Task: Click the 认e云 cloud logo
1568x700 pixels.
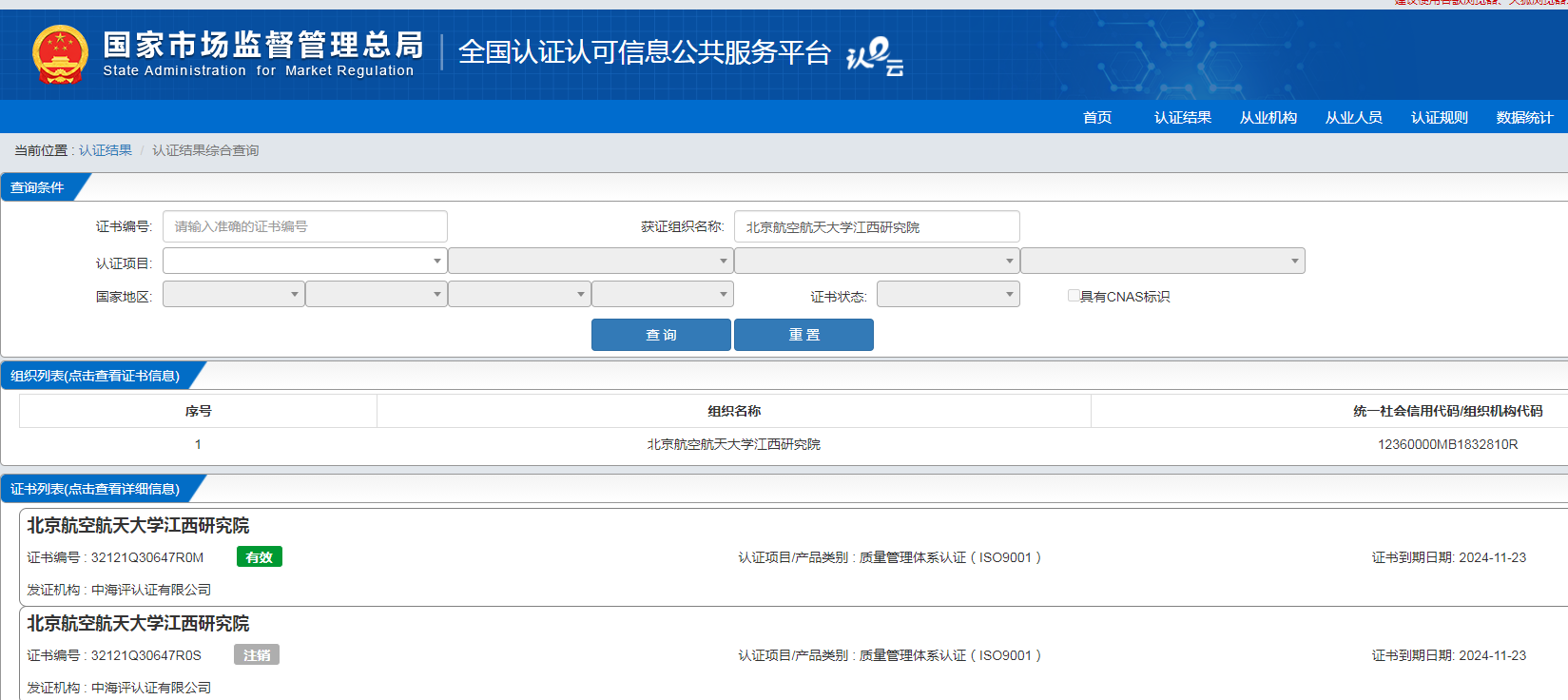Action: pyautogui.click(x=875, y=55)
